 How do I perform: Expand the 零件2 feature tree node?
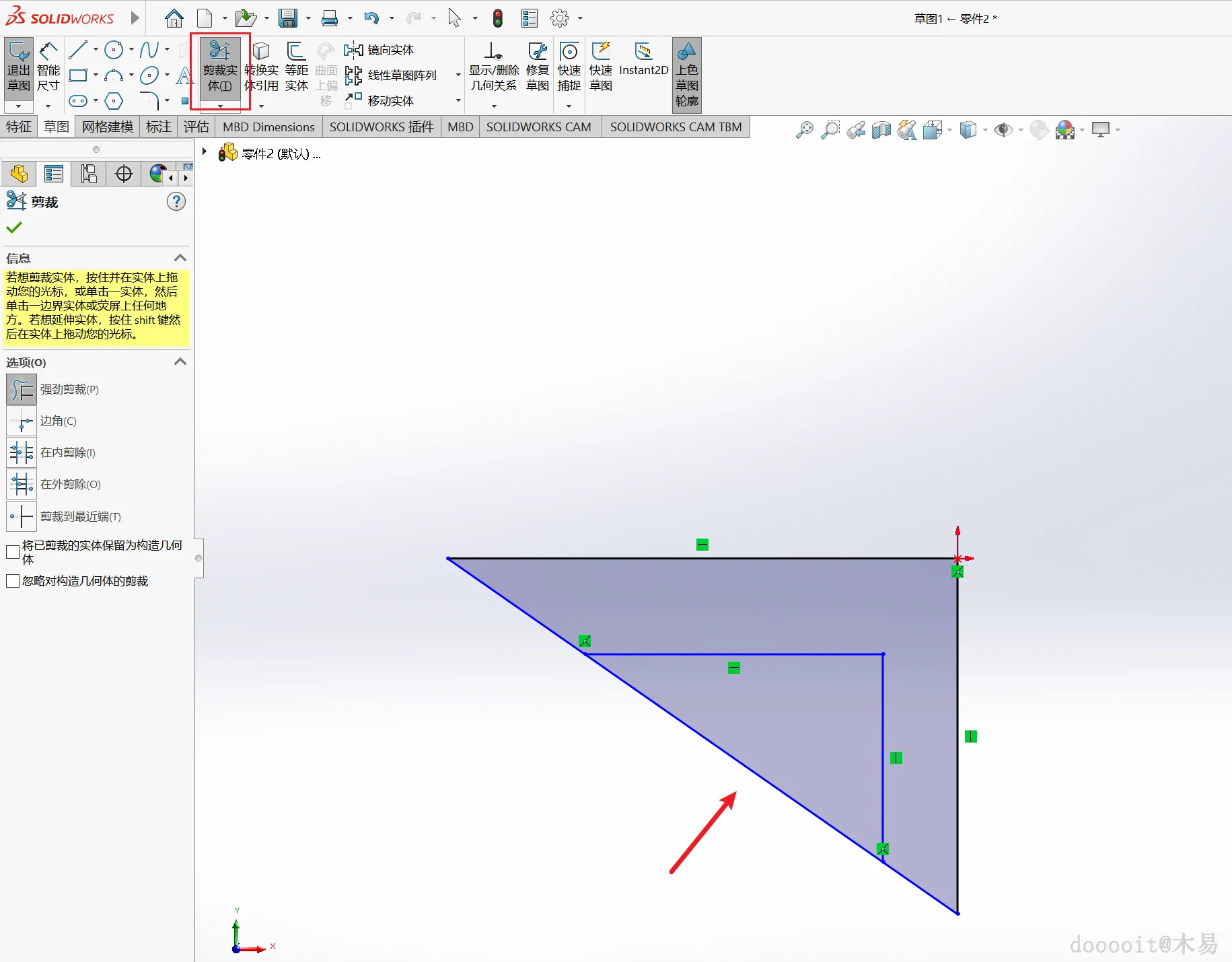click(x=205, y=152)
